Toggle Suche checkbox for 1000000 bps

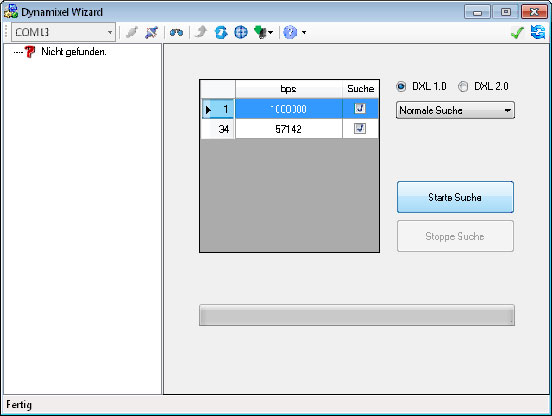coord(360,108)
